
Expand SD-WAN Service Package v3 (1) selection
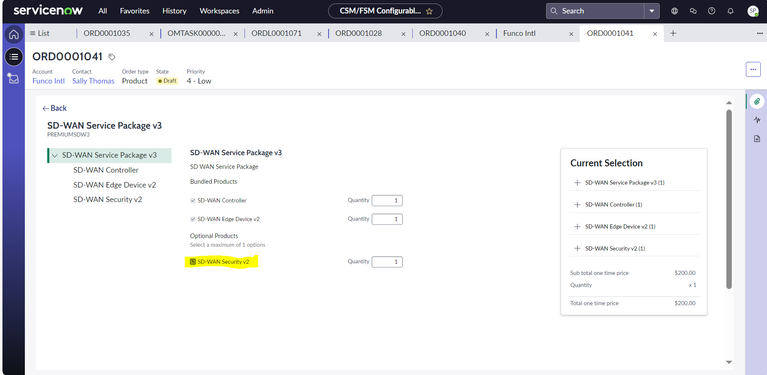(577, 182)
